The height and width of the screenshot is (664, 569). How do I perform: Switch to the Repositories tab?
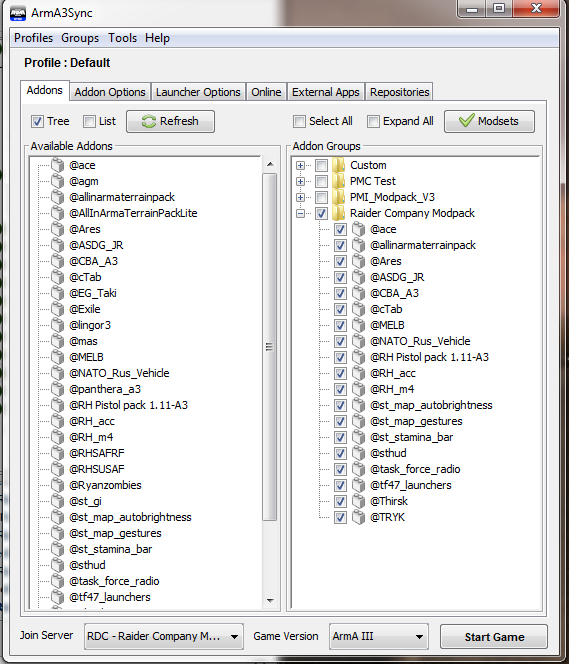(400, 92)
